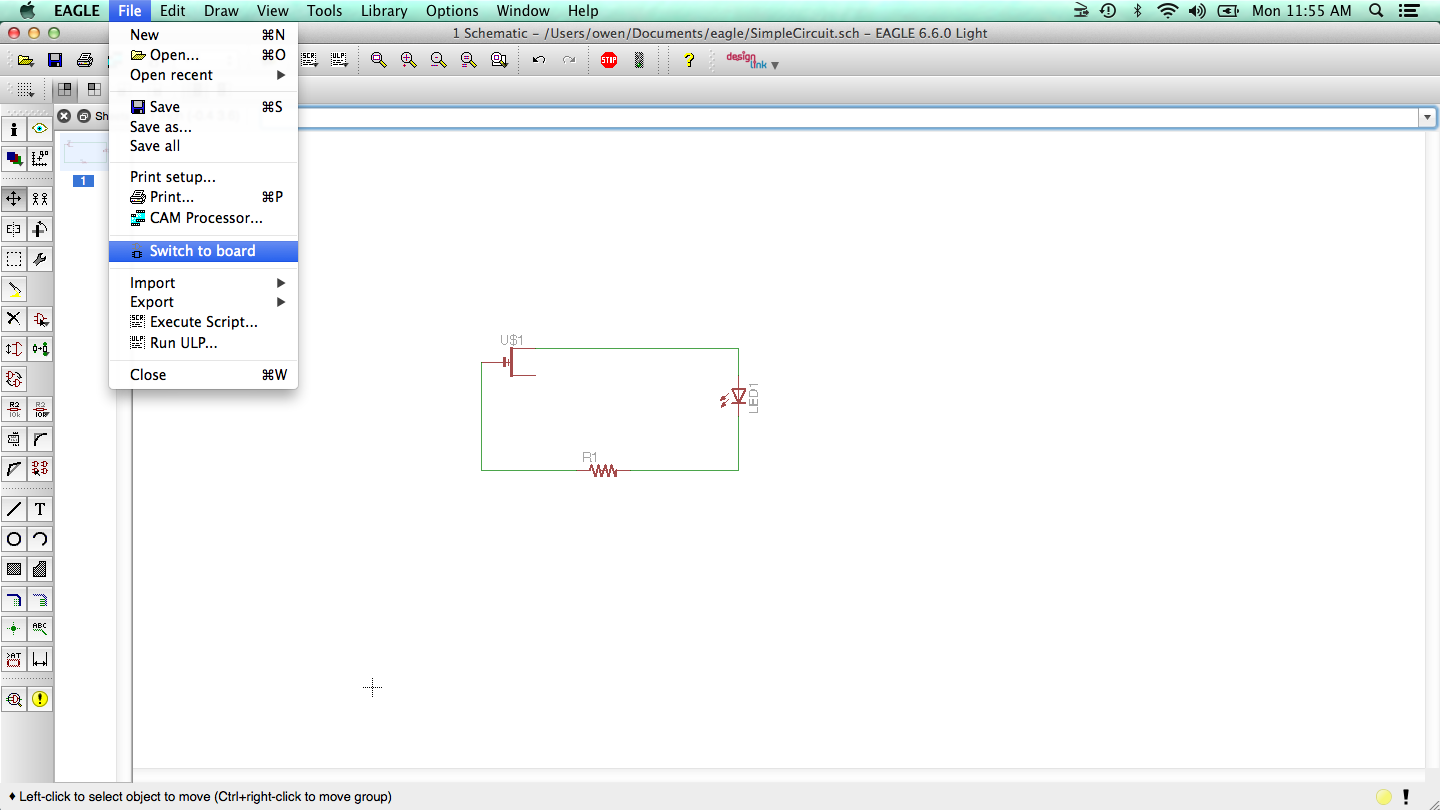Select the Mark tool
The width and height of the screenshot is (1440, 810).
pyautogui.click(x=40, y=158)
